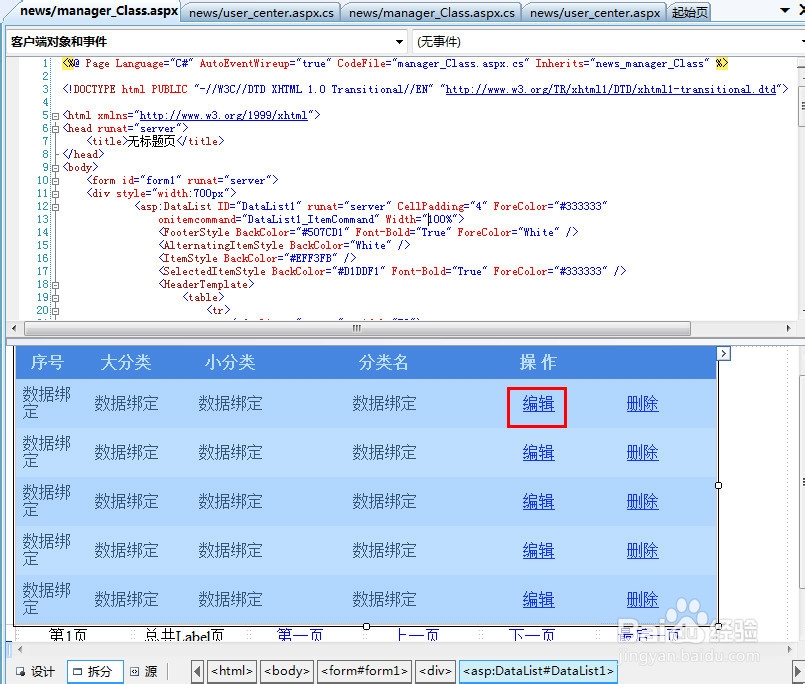The image size is (805, 684).
Task: Click 编辑 link in fourth data row
Action: click(x=538, y=551)
